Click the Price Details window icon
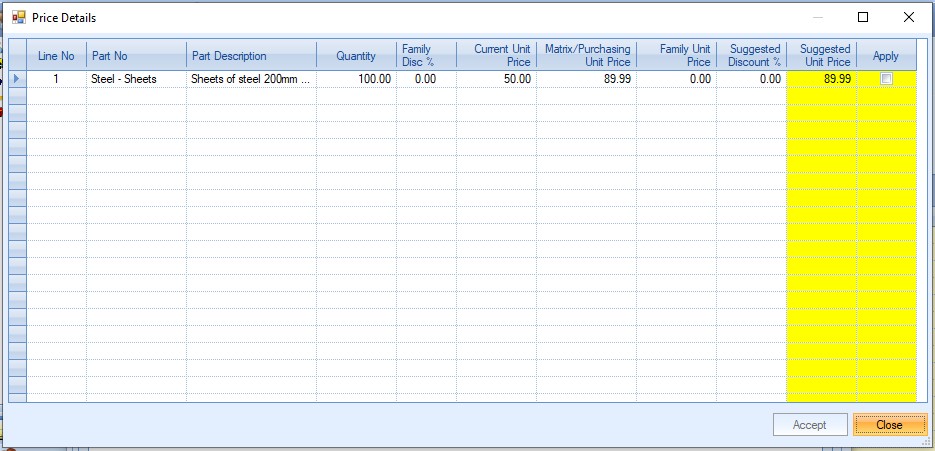Screen dimensions: 935x451 click(18, 17)
